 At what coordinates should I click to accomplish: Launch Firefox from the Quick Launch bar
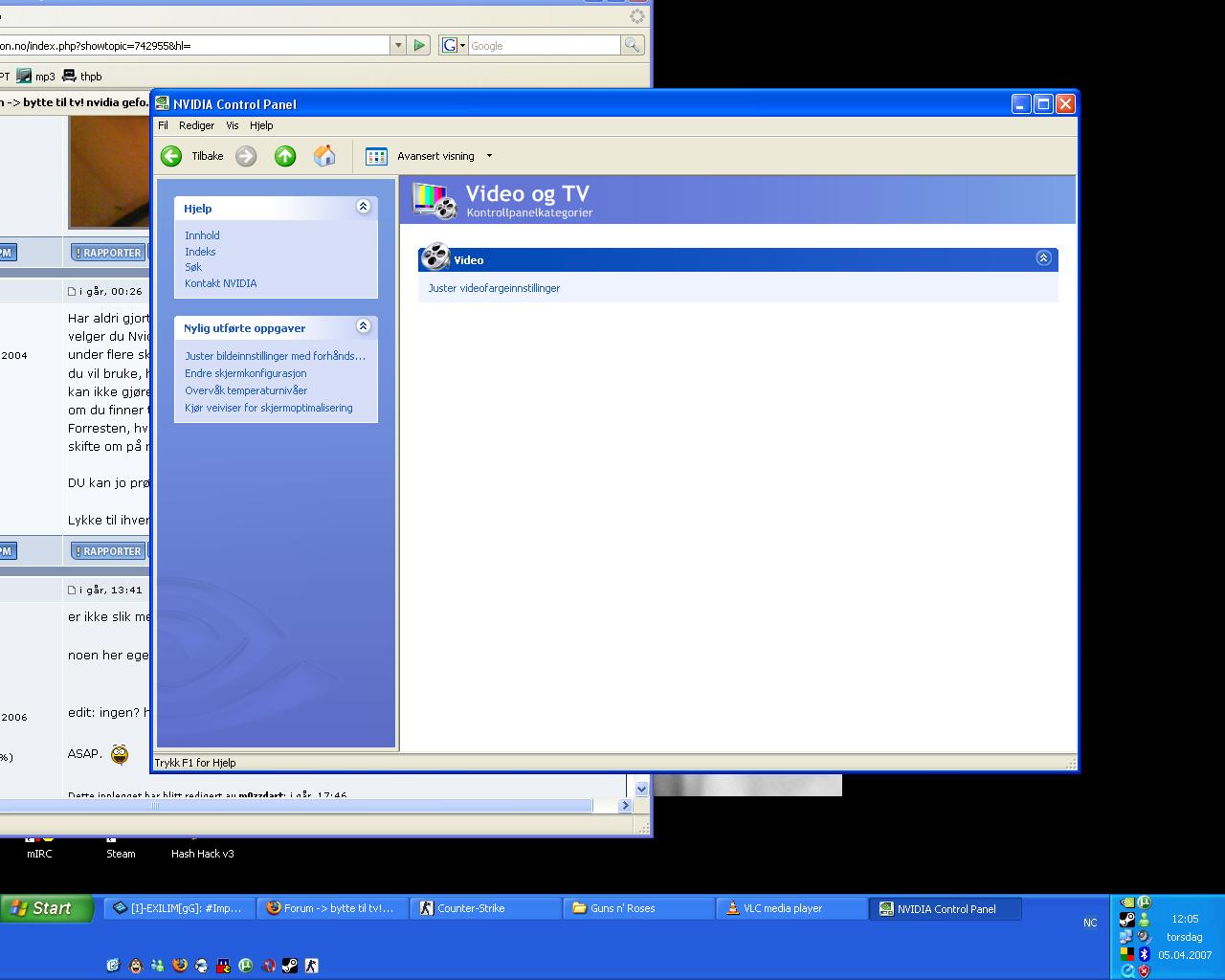179,965
